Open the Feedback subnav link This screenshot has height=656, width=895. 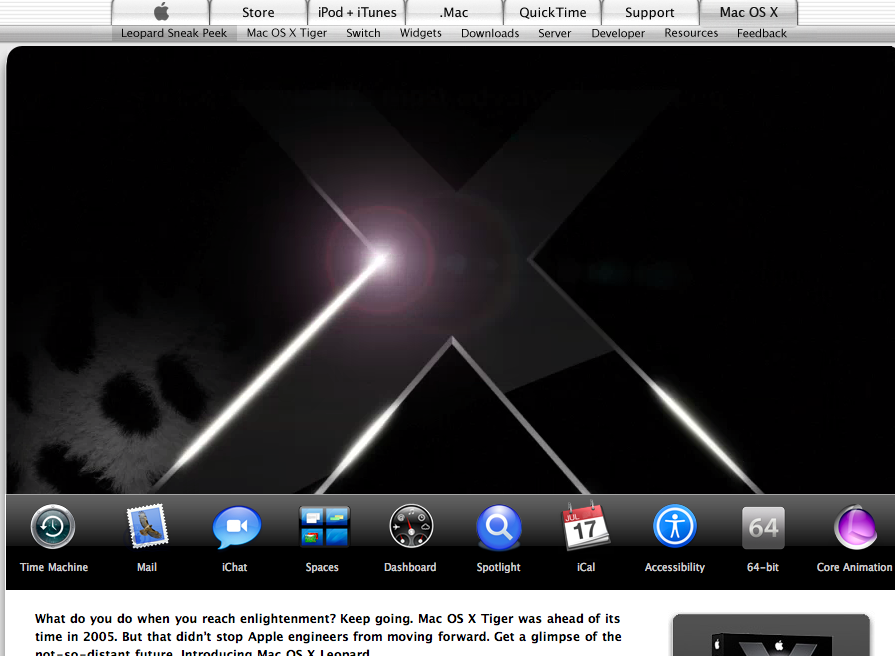pos(761,33)
